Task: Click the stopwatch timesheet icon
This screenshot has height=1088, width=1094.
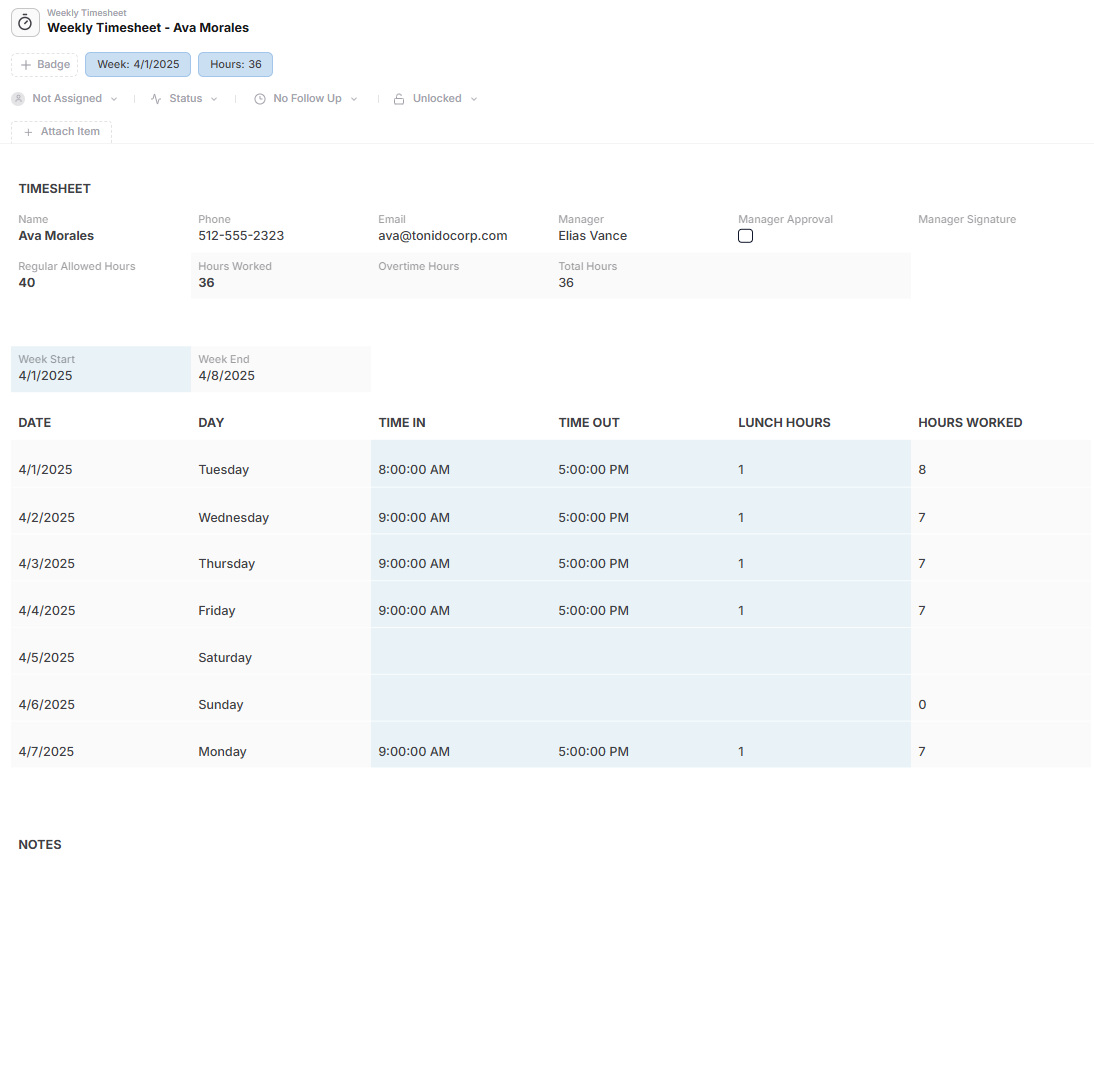Action: (x=25, y=22)
